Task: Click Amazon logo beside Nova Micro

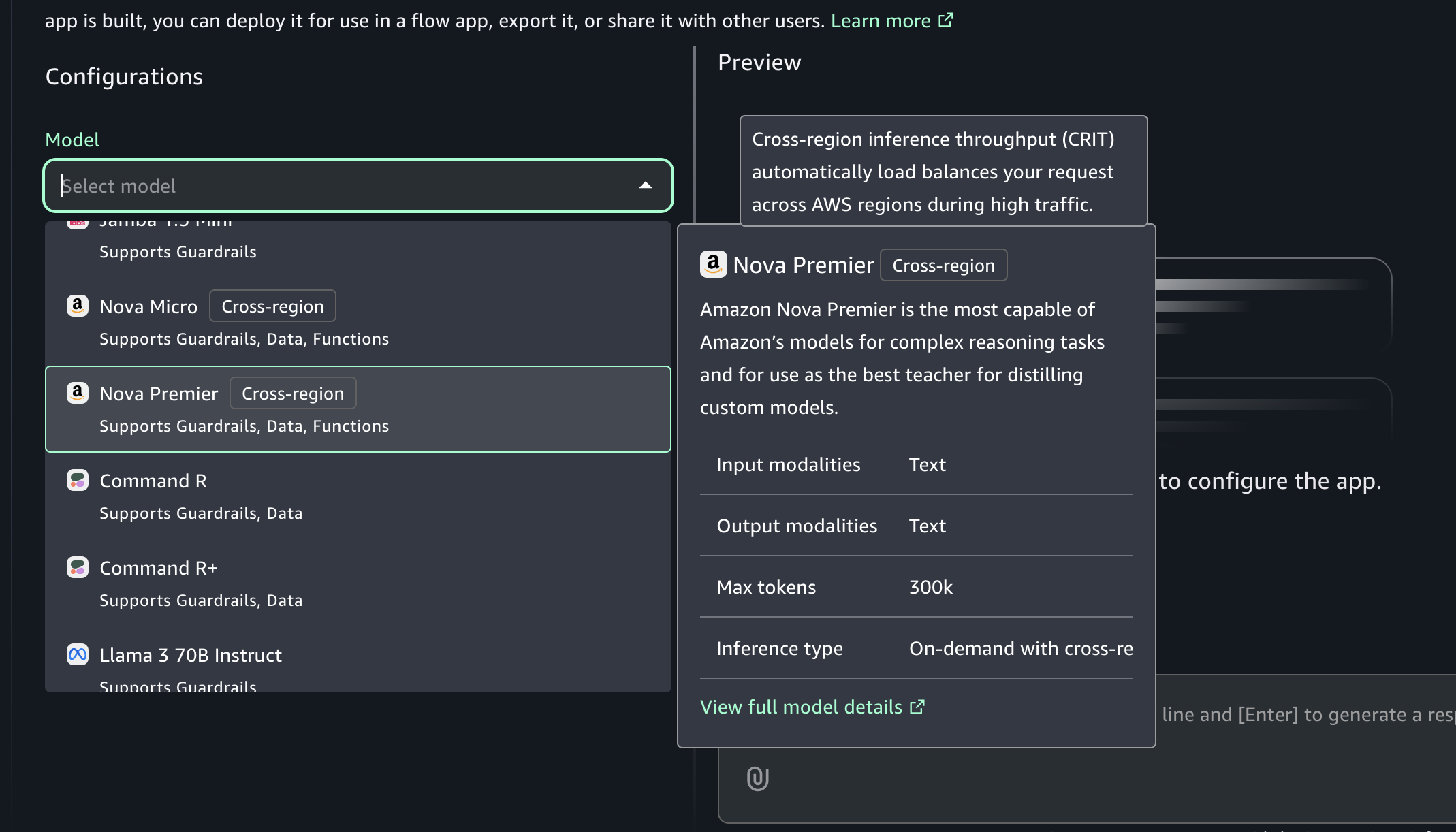Action: [78, 306]
